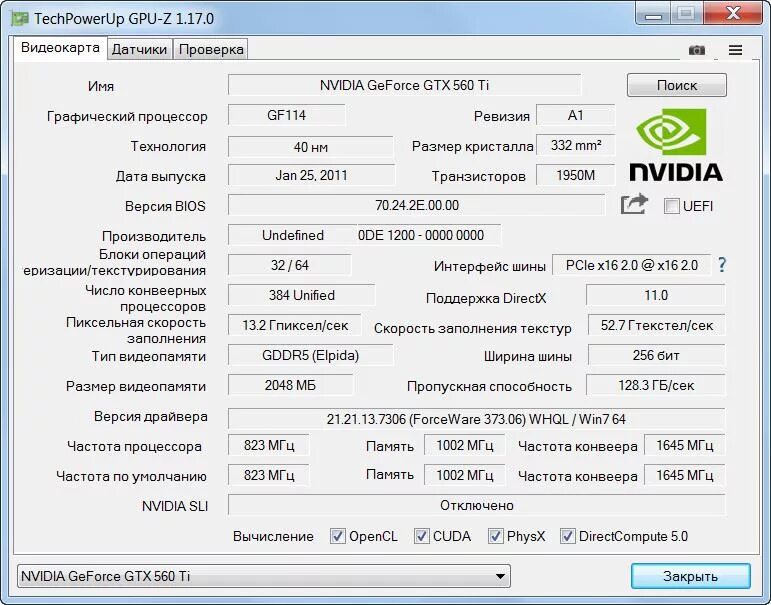Click the 13.2 Гпиксел/сек value
Screen dimensions: 771x605
pos(295,325)
